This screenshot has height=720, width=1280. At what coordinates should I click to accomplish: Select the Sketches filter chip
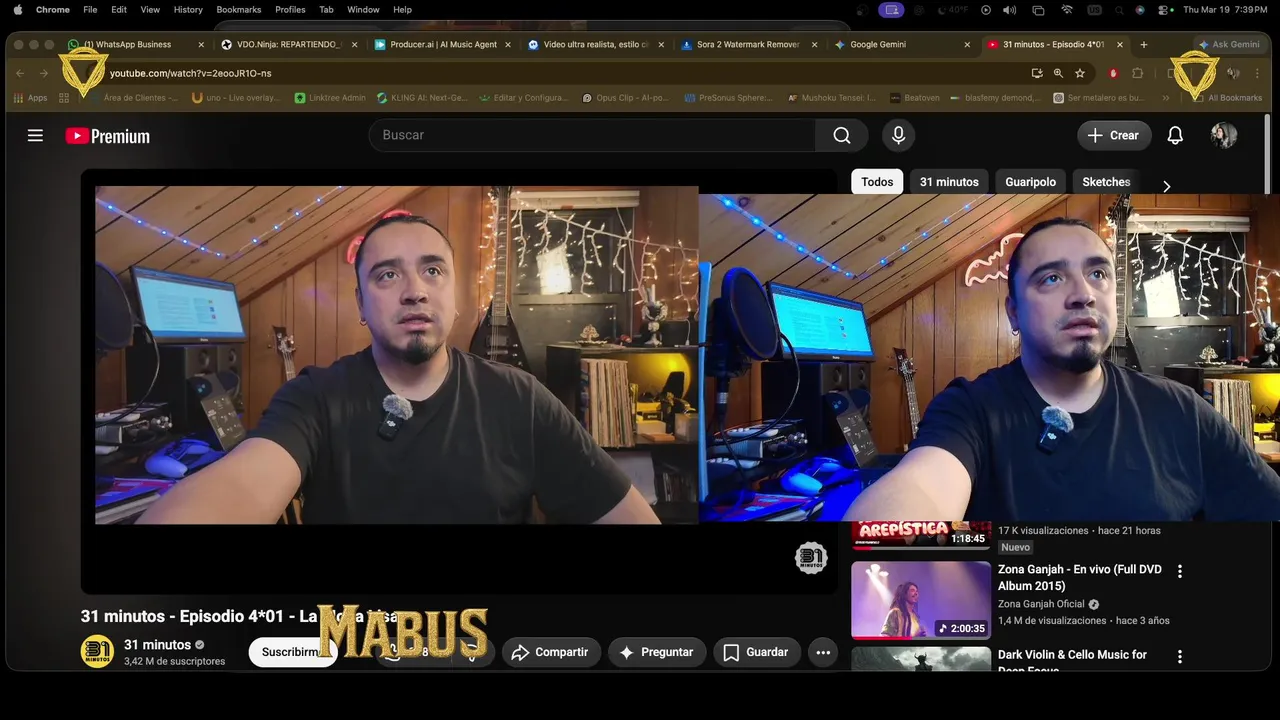1106,182
